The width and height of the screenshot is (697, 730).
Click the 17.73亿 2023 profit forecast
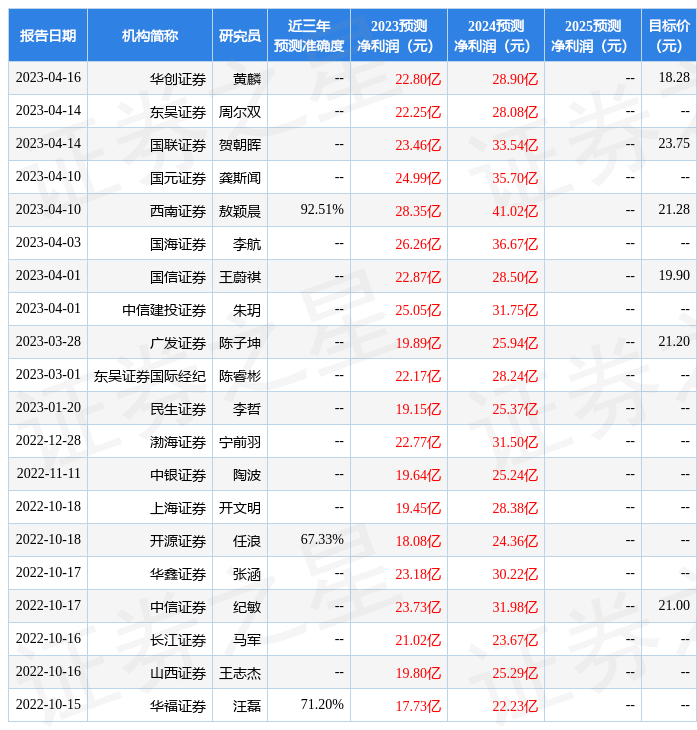[x=418, y=706]
